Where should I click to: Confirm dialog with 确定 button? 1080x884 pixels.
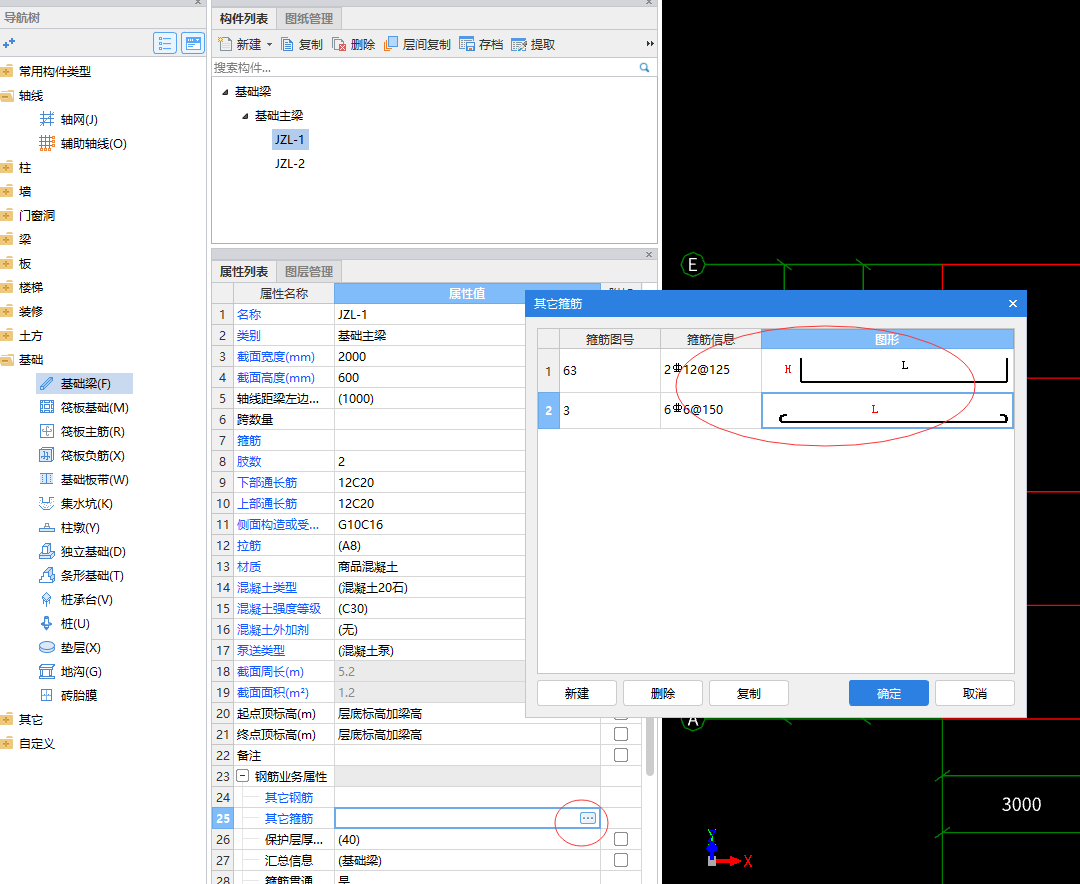coord(889,693)
